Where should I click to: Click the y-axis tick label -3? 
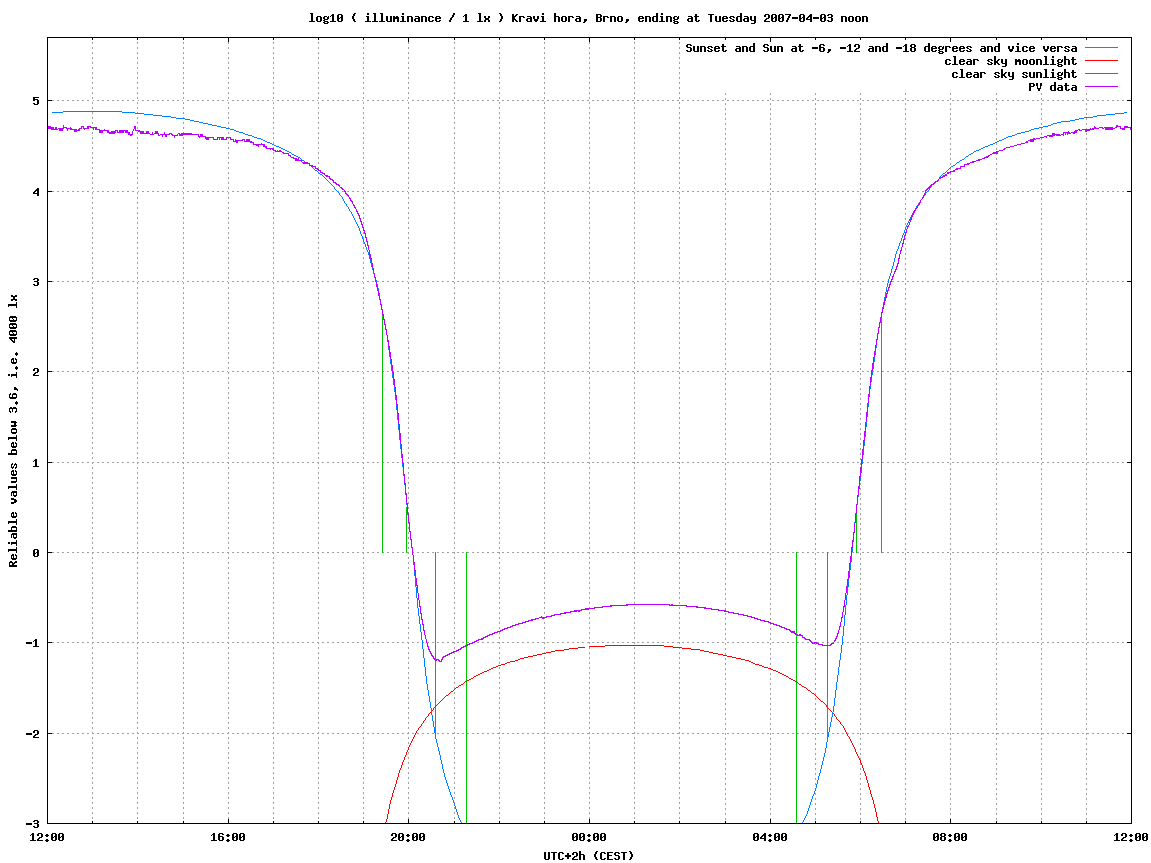coord(32,823)
